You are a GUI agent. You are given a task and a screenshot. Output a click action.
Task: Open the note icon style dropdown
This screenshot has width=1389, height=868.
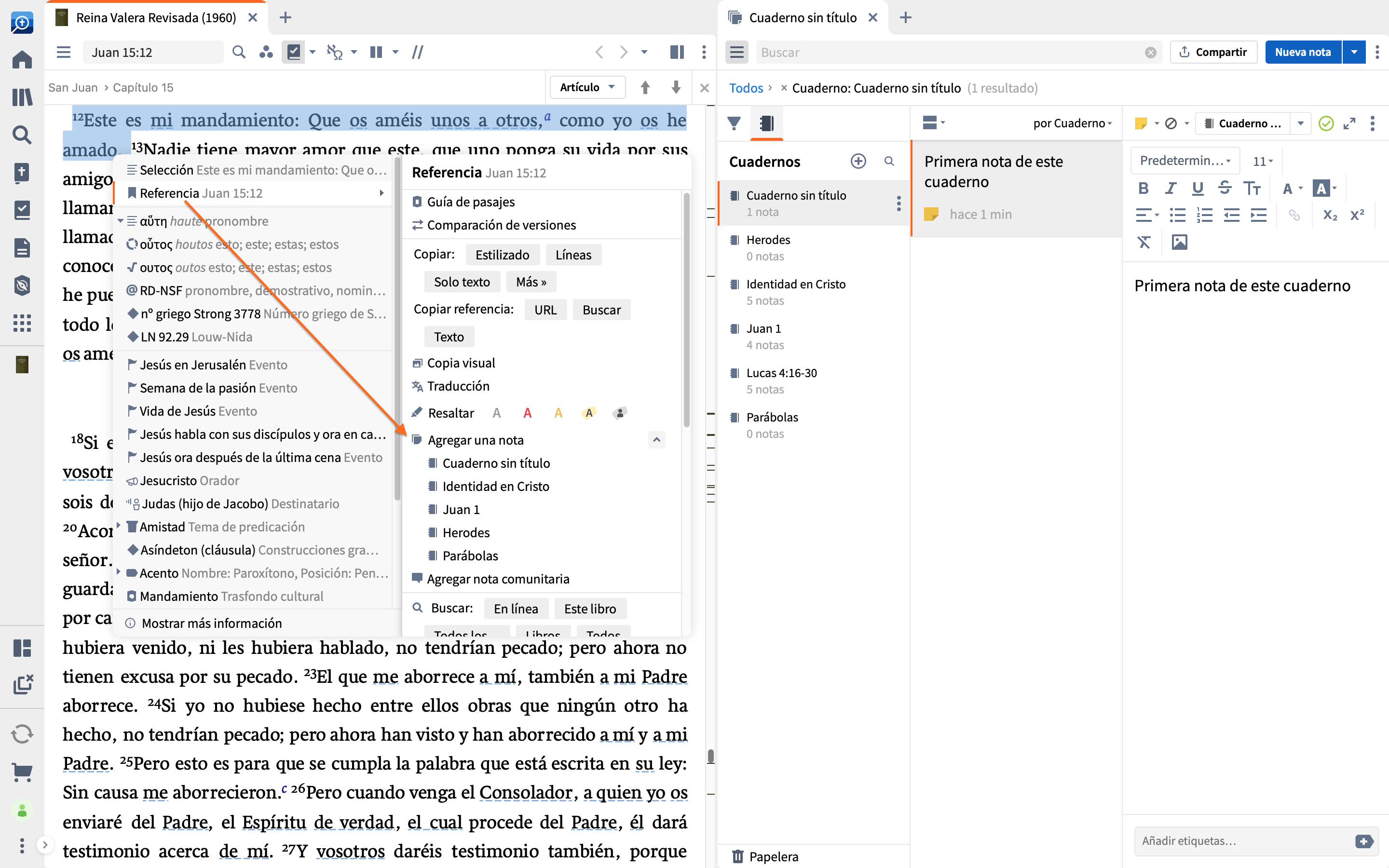pyautogui.click(x=1147, y=123)
